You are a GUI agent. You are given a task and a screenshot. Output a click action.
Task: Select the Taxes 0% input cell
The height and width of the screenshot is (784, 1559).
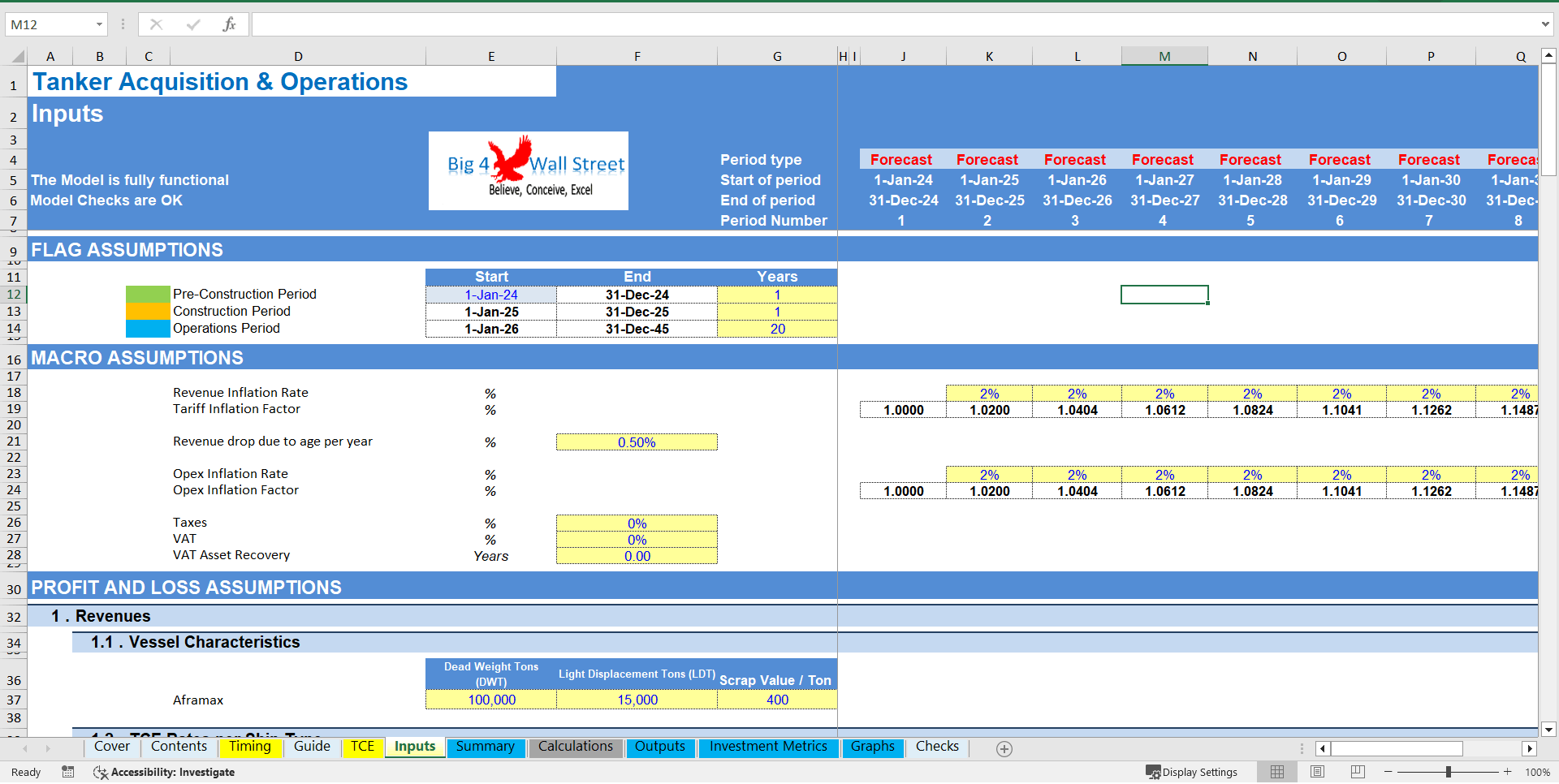point(637,523)
